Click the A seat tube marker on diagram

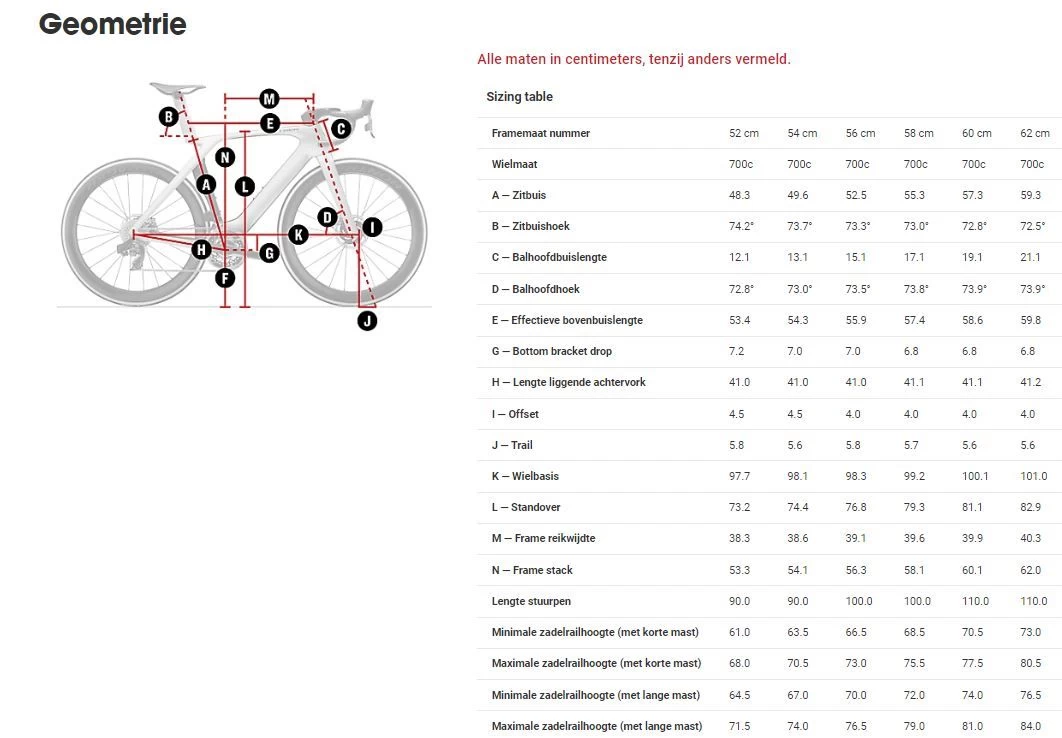click(x=206, y=184)
